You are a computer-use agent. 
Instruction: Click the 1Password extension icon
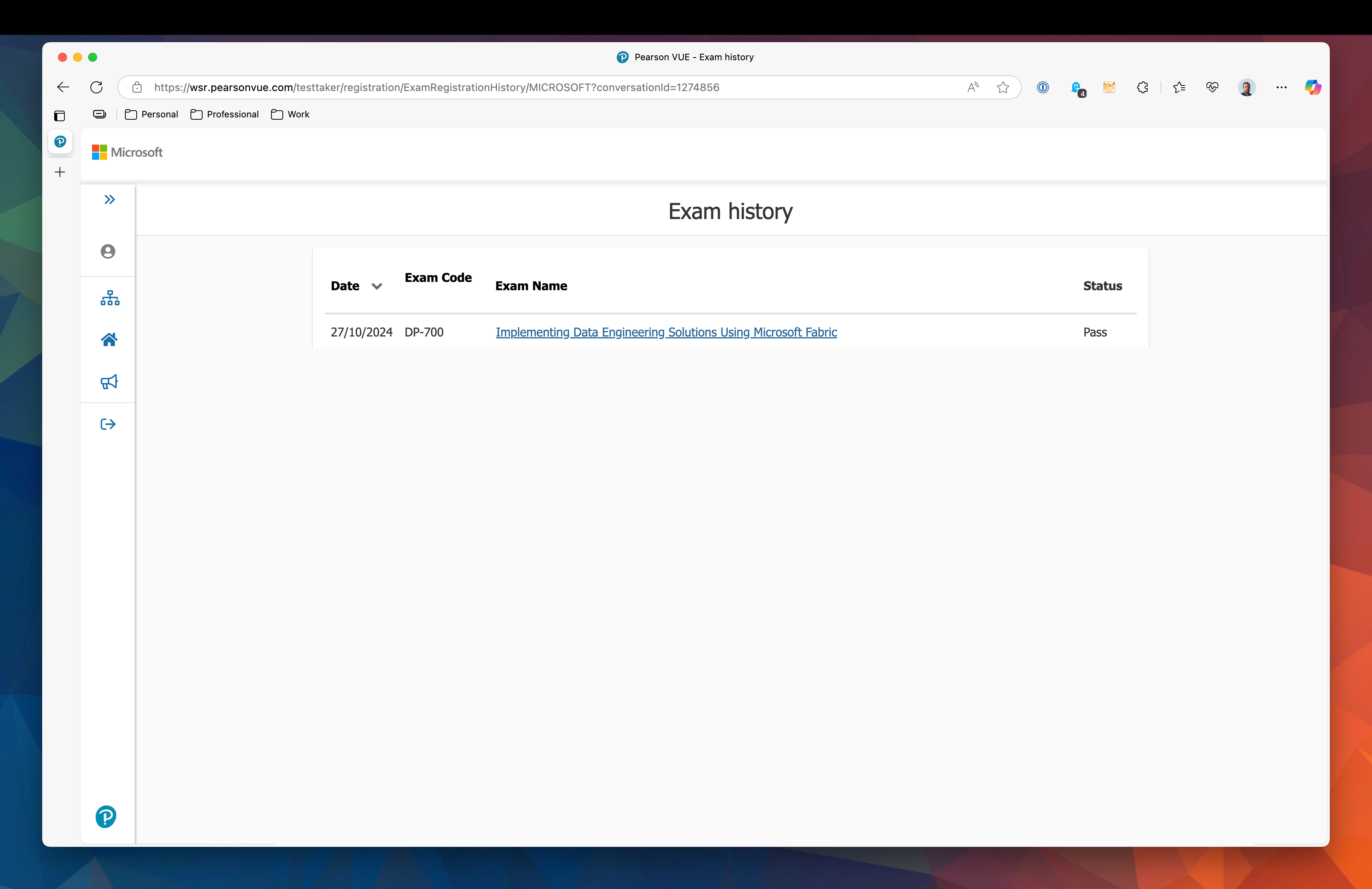coord(1042,87)
